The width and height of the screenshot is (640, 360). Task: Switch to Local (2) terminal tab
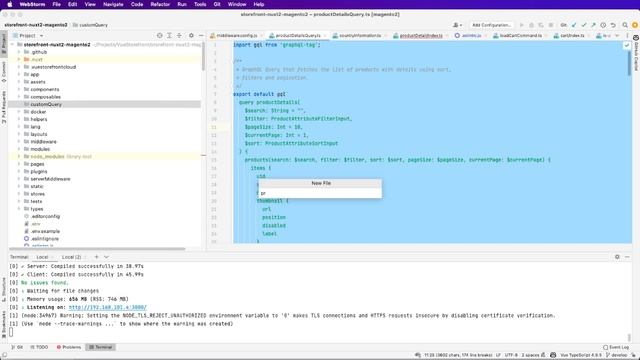71,257
